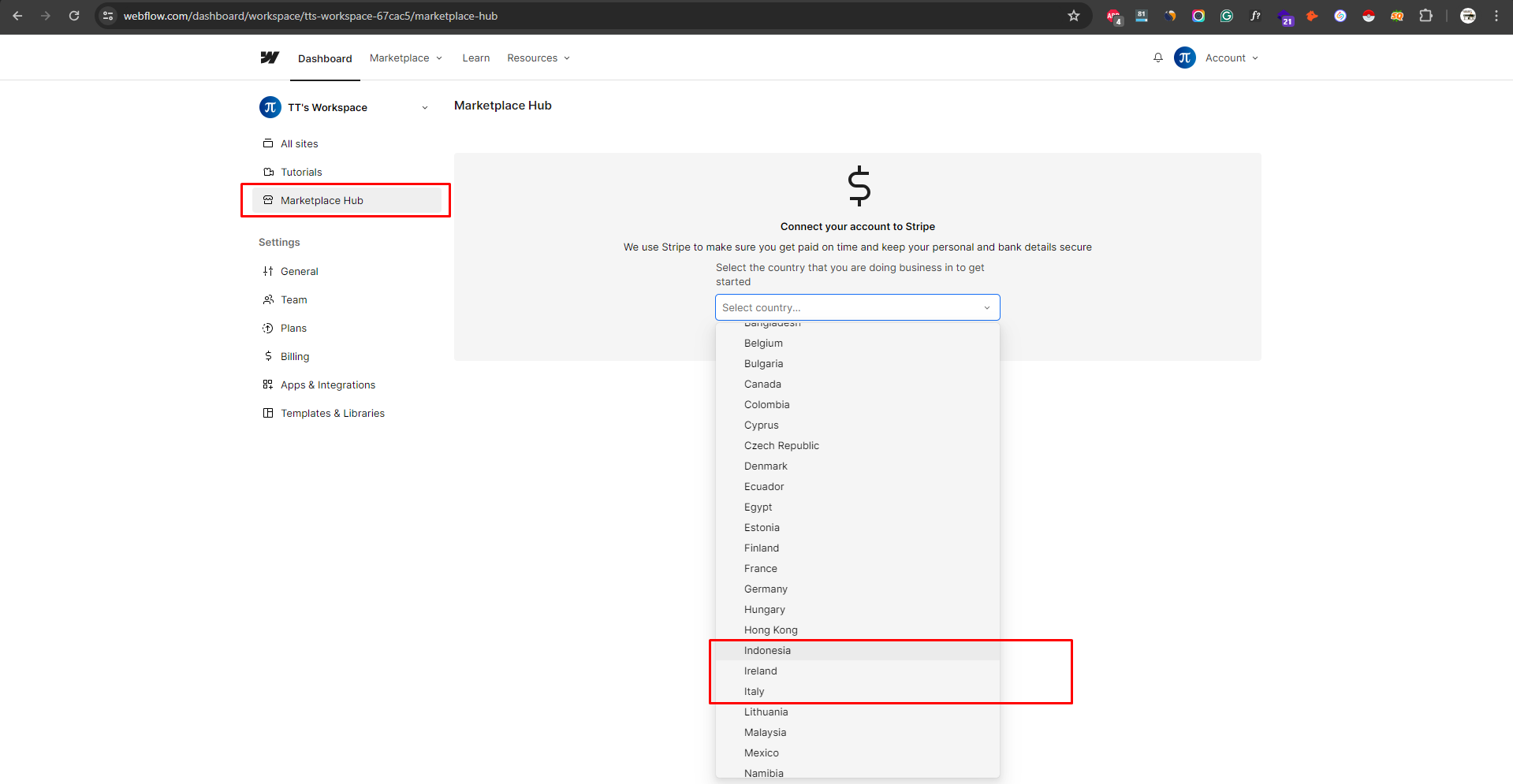This screenshot has width=1513, height=784.
Task: Click the Templates & Libraries icon
Action: 268,413
